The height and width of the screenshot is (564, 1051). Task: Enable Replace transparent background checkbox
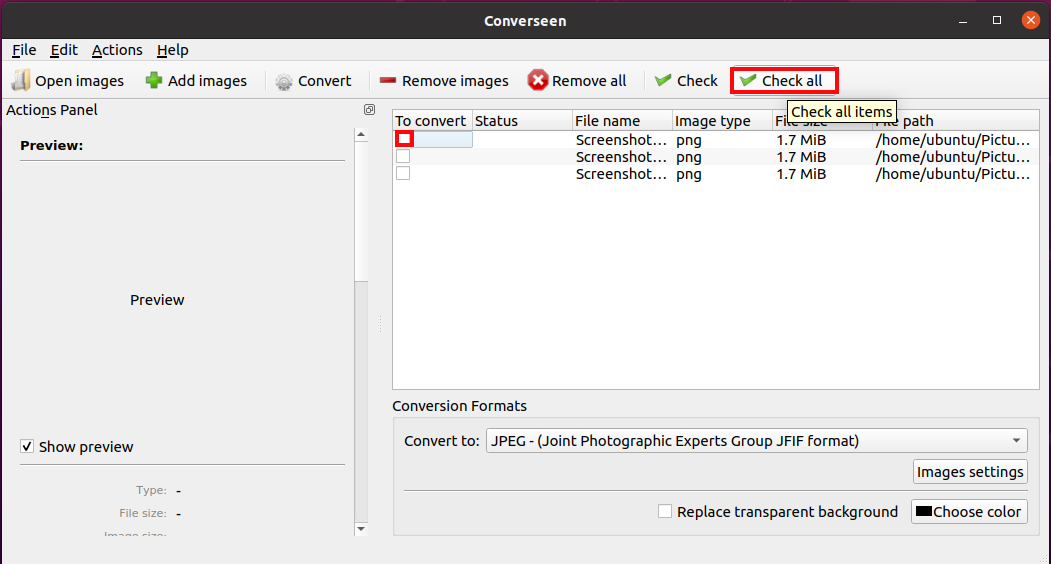coord(665,512)
